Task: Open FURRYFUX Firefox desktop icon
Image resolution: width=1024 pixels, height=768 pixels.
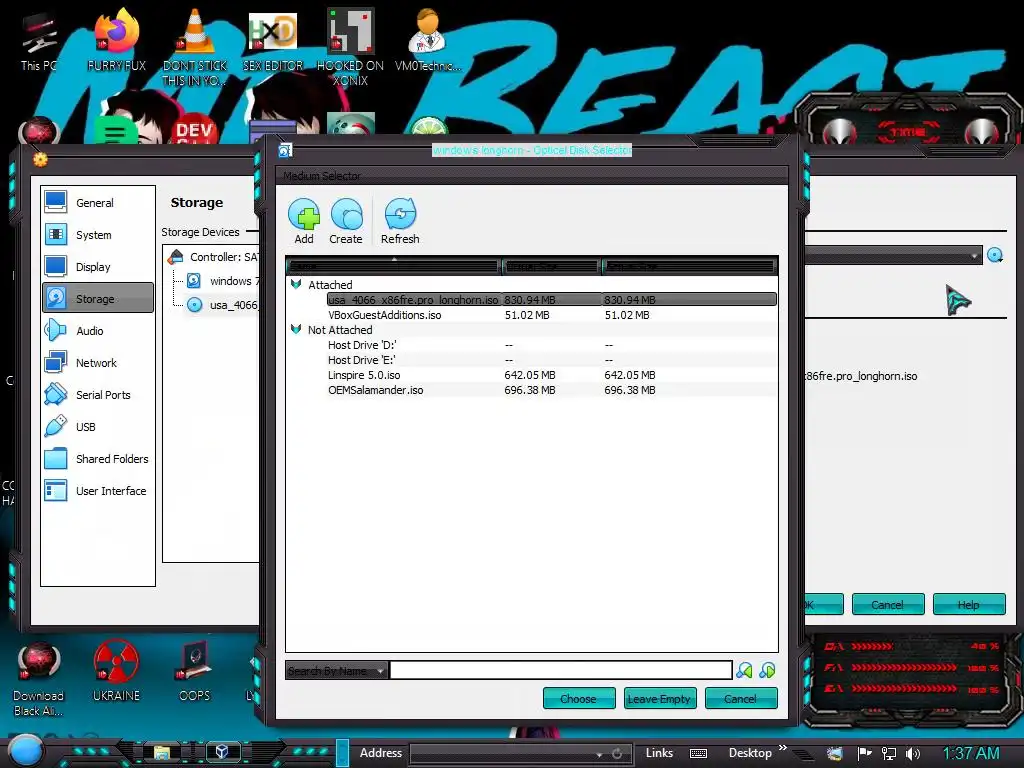Action: (x=117, y=40)
